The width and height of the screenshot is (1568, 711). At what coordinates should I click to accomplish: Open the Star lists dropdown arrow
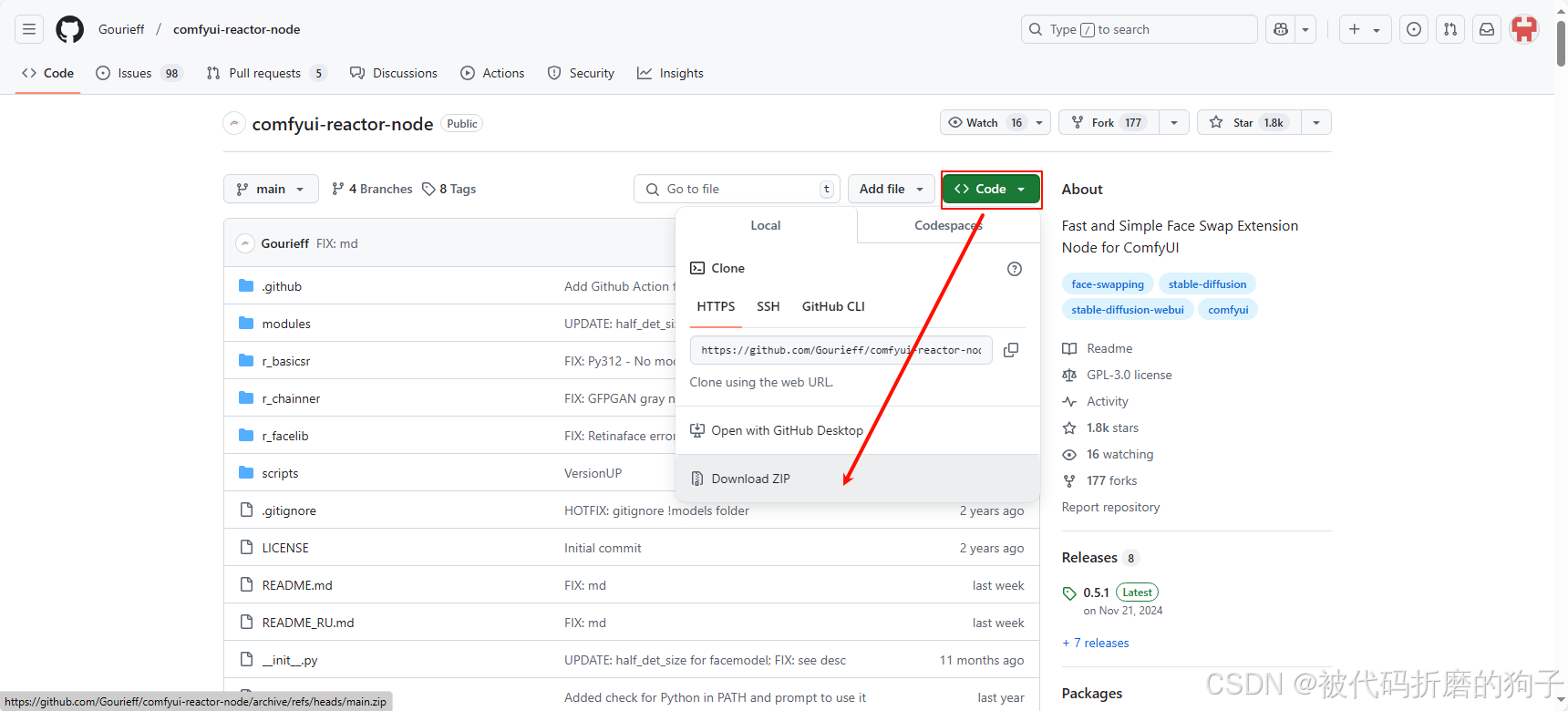(x=1316, y=122)
